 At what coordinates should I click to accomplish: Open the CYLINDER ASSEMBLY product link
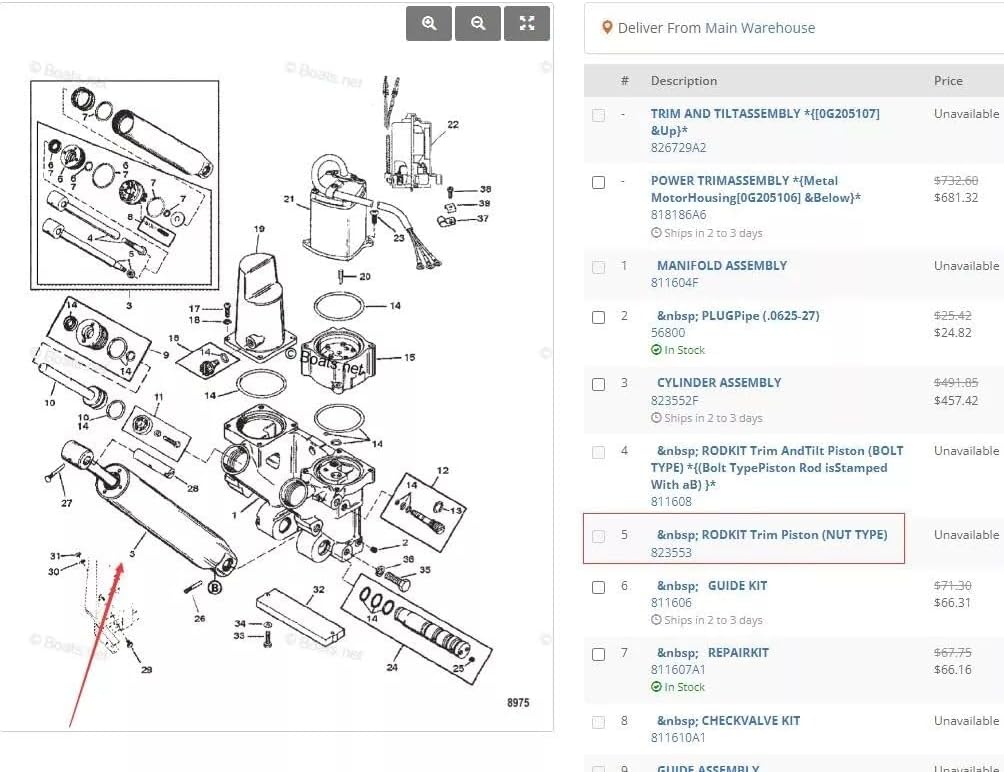pyautogui.click(x=719, y=383)
